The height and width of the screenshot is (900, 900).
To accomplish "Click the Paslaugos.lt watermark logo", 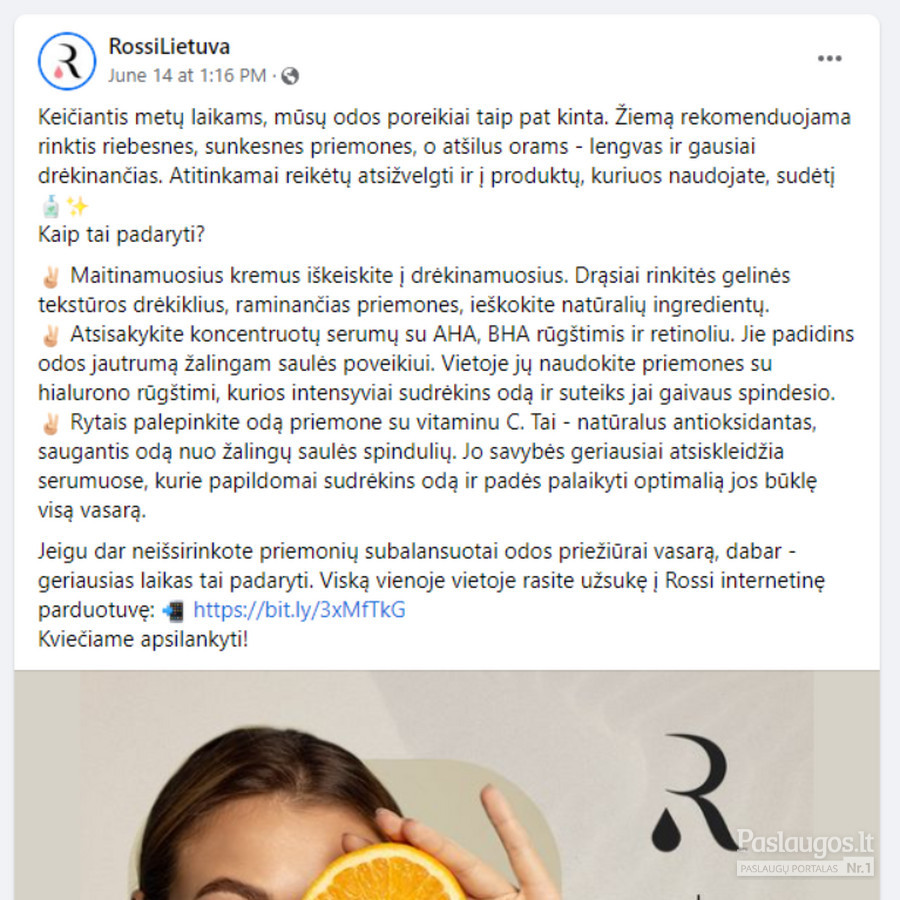I will coord(805,843).
